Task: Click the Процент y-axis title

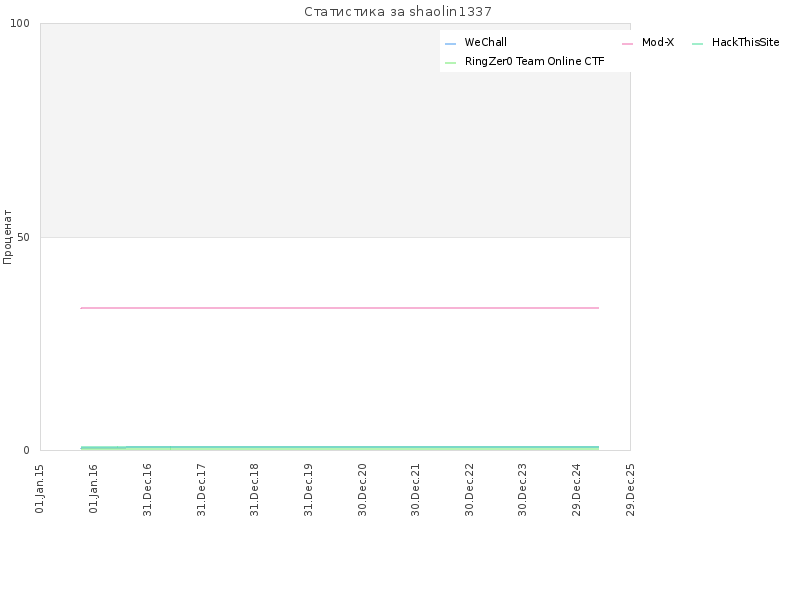Action: tap(7, 237)
